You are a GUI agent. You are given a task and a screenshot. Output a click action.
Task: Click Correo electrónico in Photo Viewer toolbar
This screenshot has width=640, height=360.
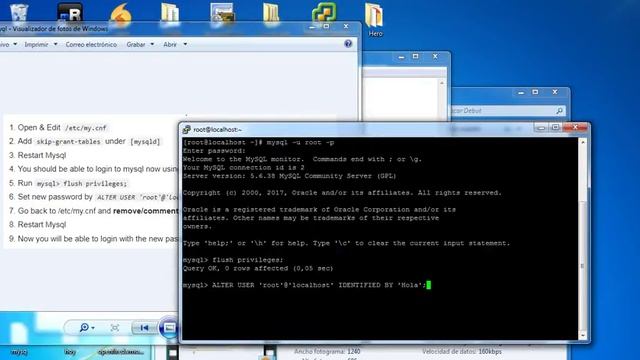(91, 44)
